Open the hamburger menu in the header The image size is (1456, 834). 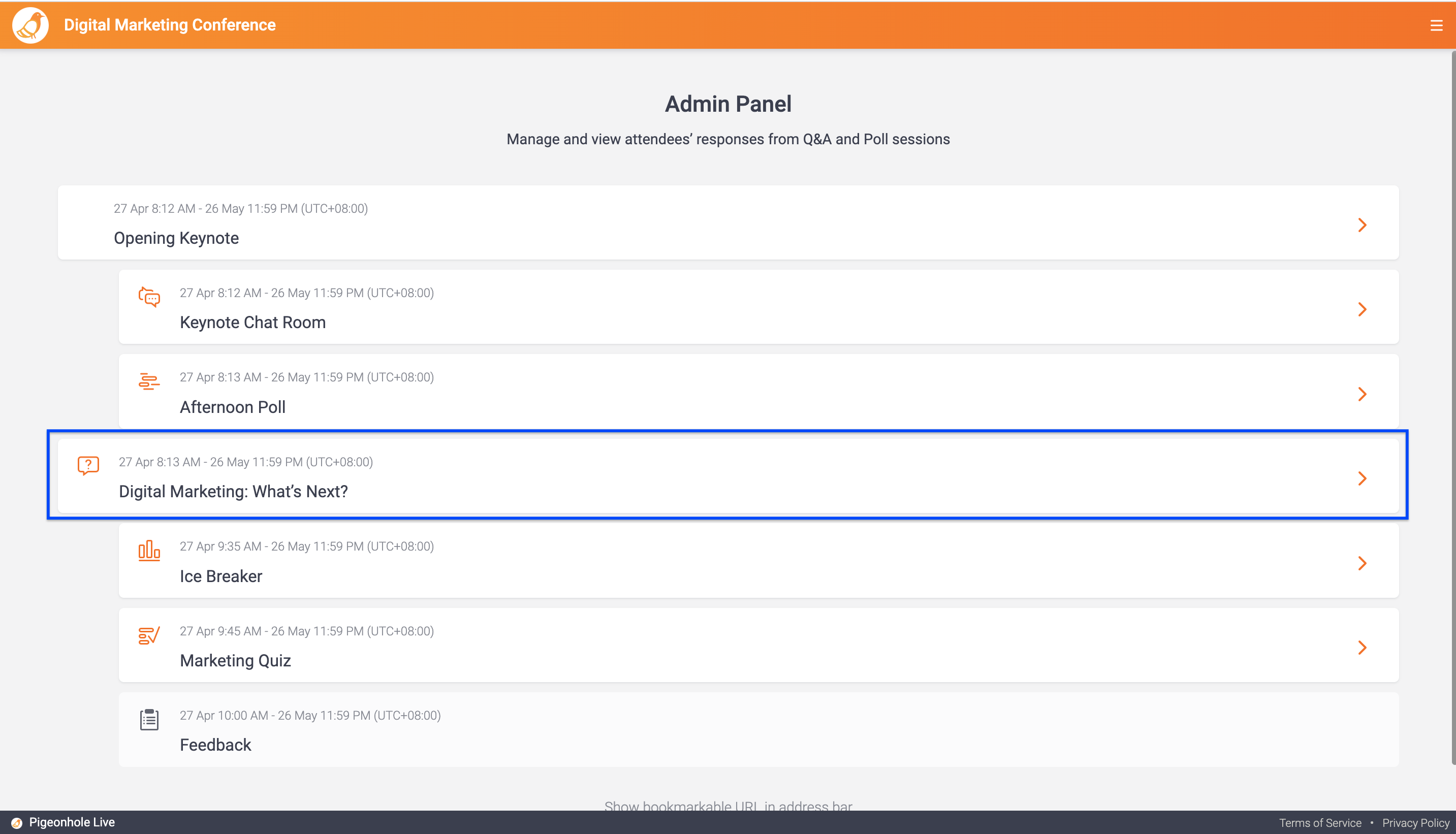(1436, 26)
